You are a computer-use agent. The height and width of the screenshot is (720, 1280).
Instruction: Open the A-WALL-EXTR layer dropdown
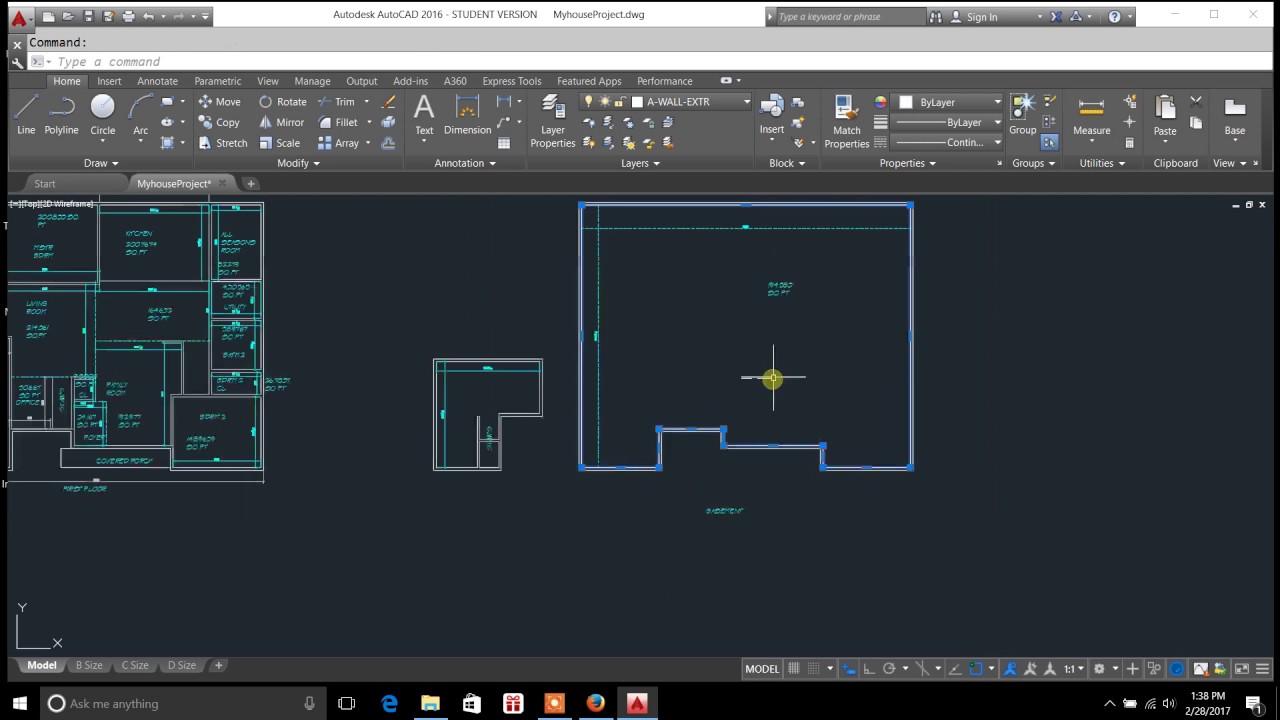pos(746,102)
